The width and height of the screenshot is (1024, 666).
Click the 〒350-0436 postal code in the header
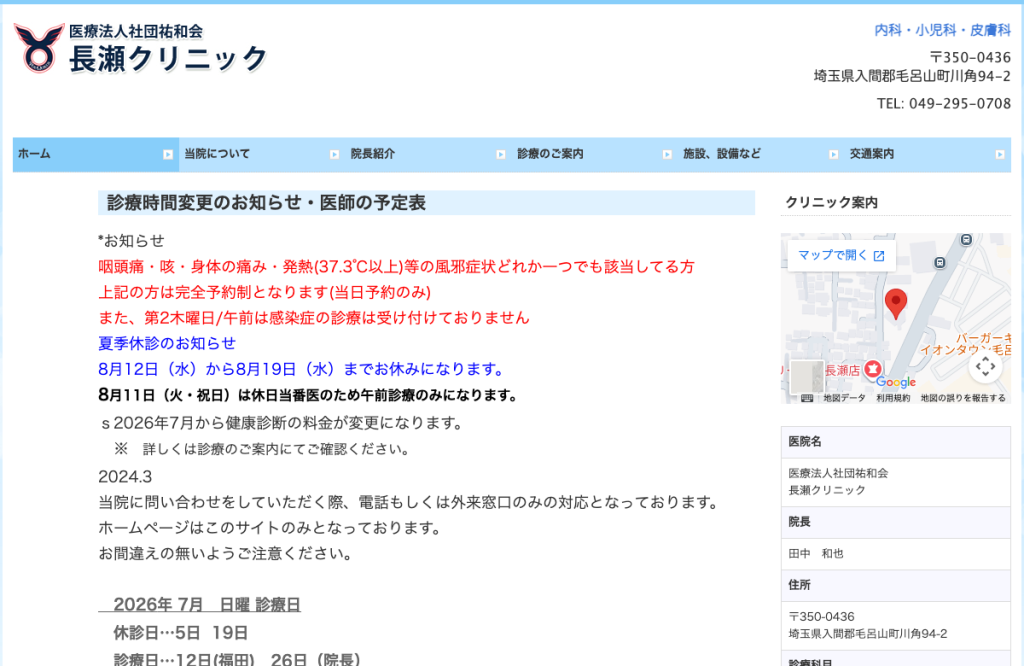tap(970, 57)
